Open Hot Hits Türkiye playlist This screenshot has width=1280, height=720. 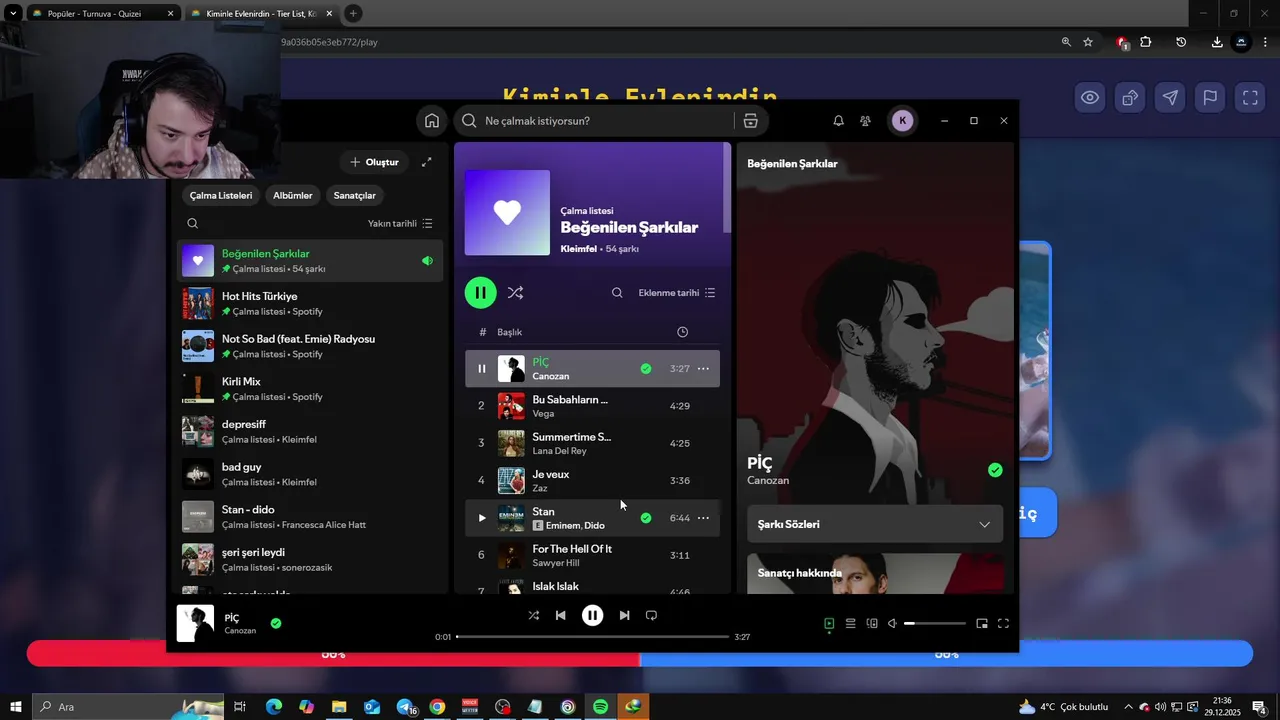pyautogui.click(x=310, y=304)
